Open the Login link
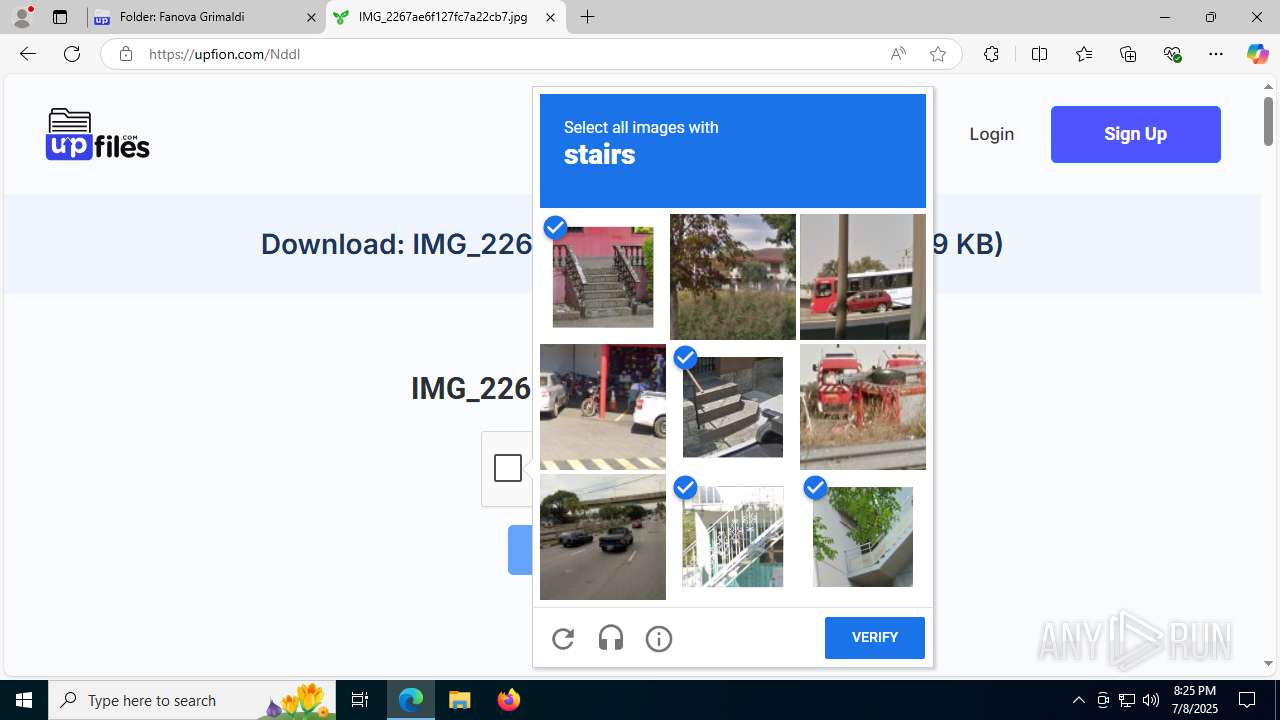The width and height of the screenshot is (1280, 720). (992, 134)
